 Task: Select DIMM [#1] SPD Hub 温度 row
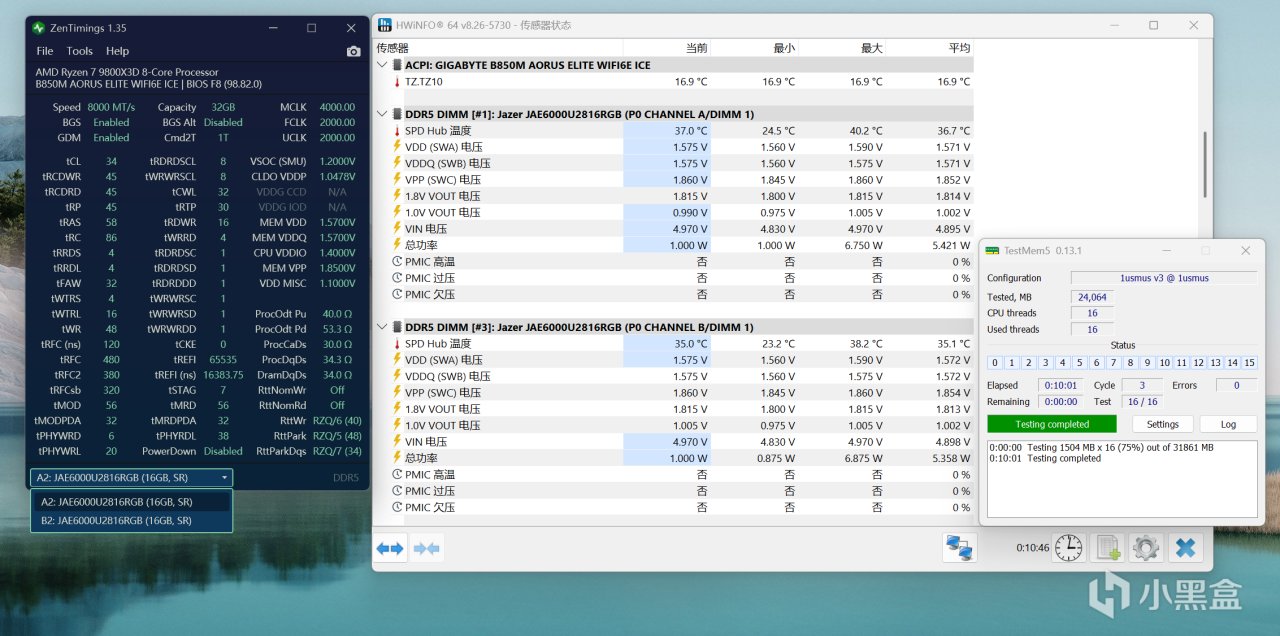pos(674,130)
